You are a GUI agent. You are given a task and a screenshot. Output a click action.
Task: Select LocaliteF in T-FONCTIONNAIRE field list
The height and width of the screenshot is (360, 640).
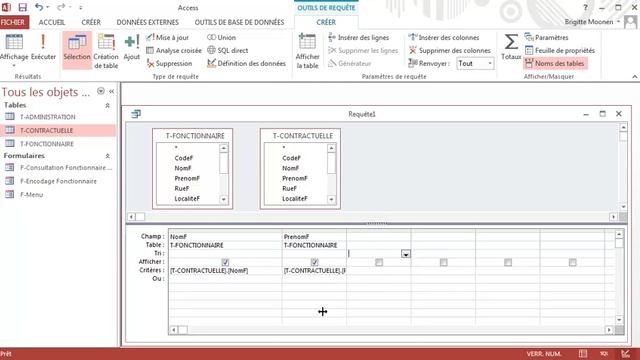point(187,199)
